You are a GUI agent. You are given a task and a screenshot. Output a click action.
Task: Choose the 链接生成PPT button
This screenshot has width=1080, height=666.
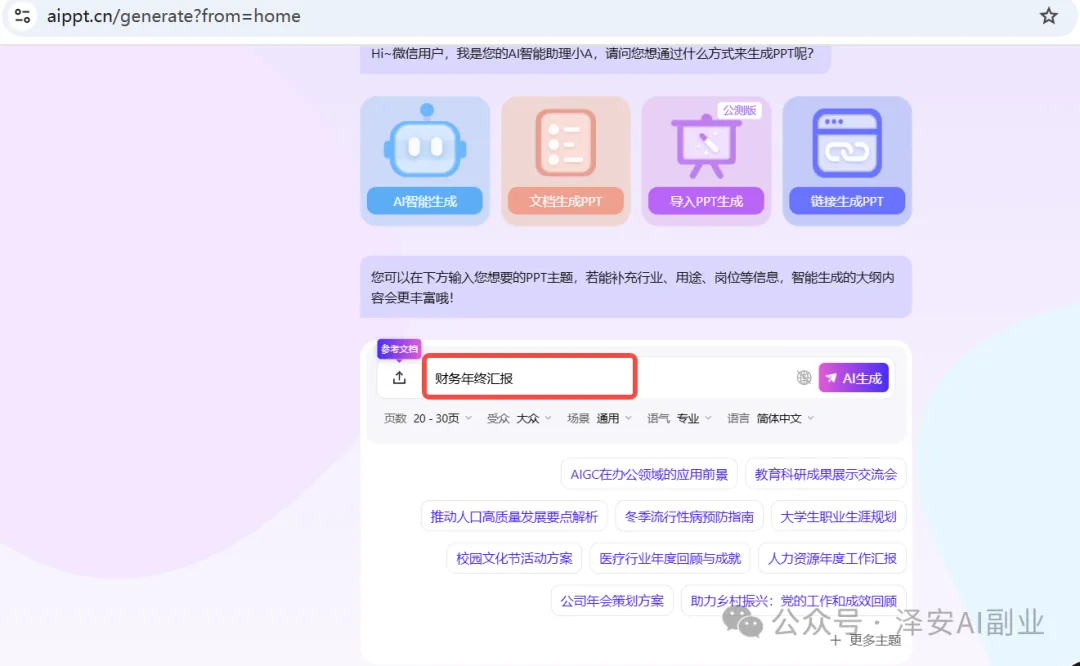pos(847,201)
